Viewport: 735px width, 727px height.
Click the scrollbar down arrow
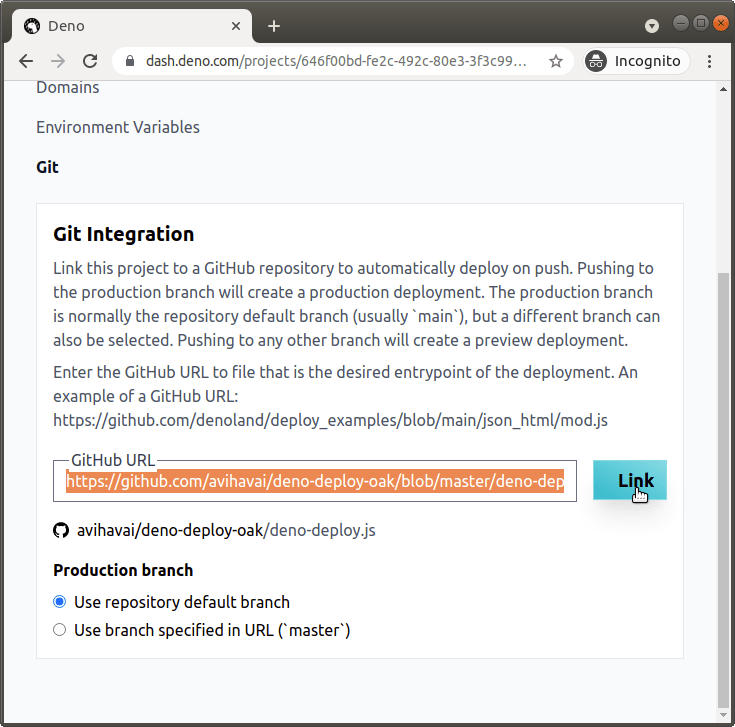tap(723, 715)
